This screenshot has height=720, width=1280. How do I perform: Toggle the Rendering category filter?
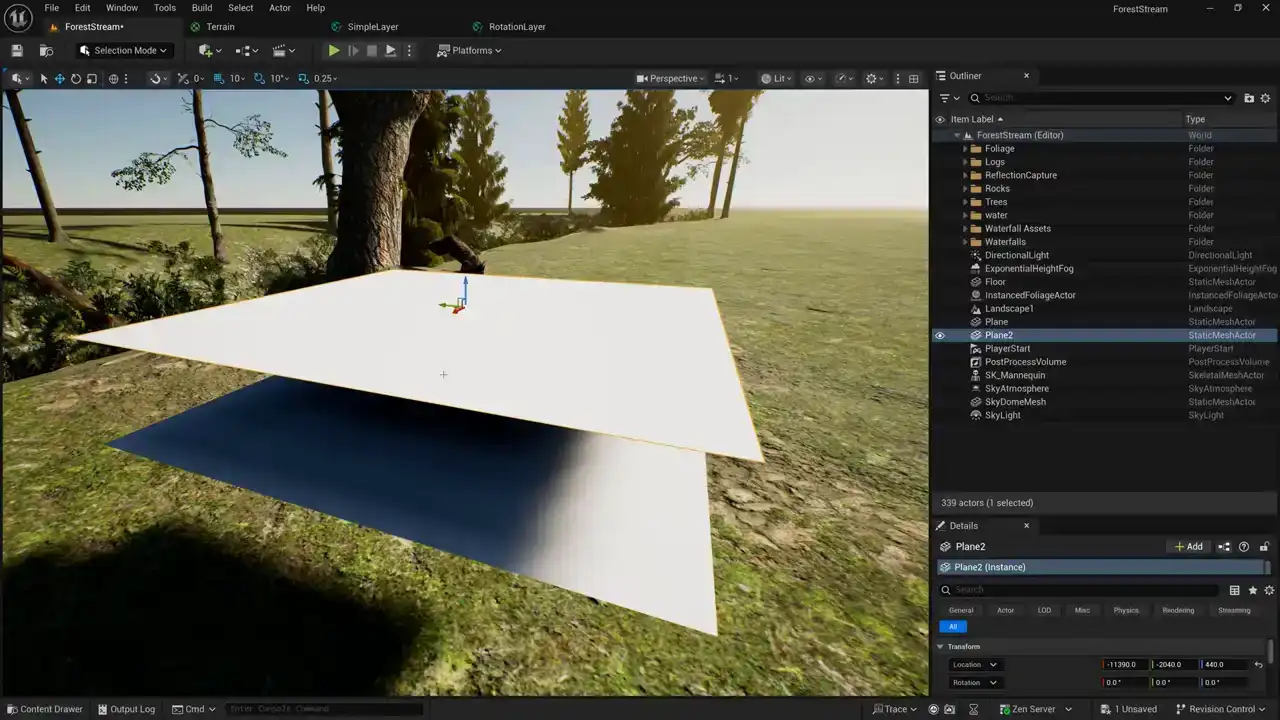point(1178,610)
